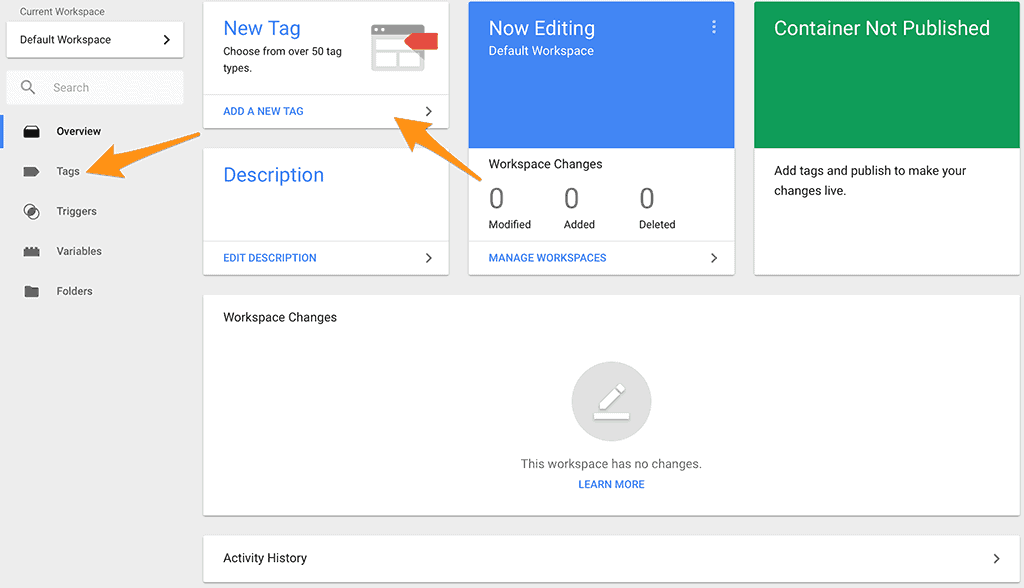
Task: Click the New Tag heading
Action: click(x=262, y=28)
